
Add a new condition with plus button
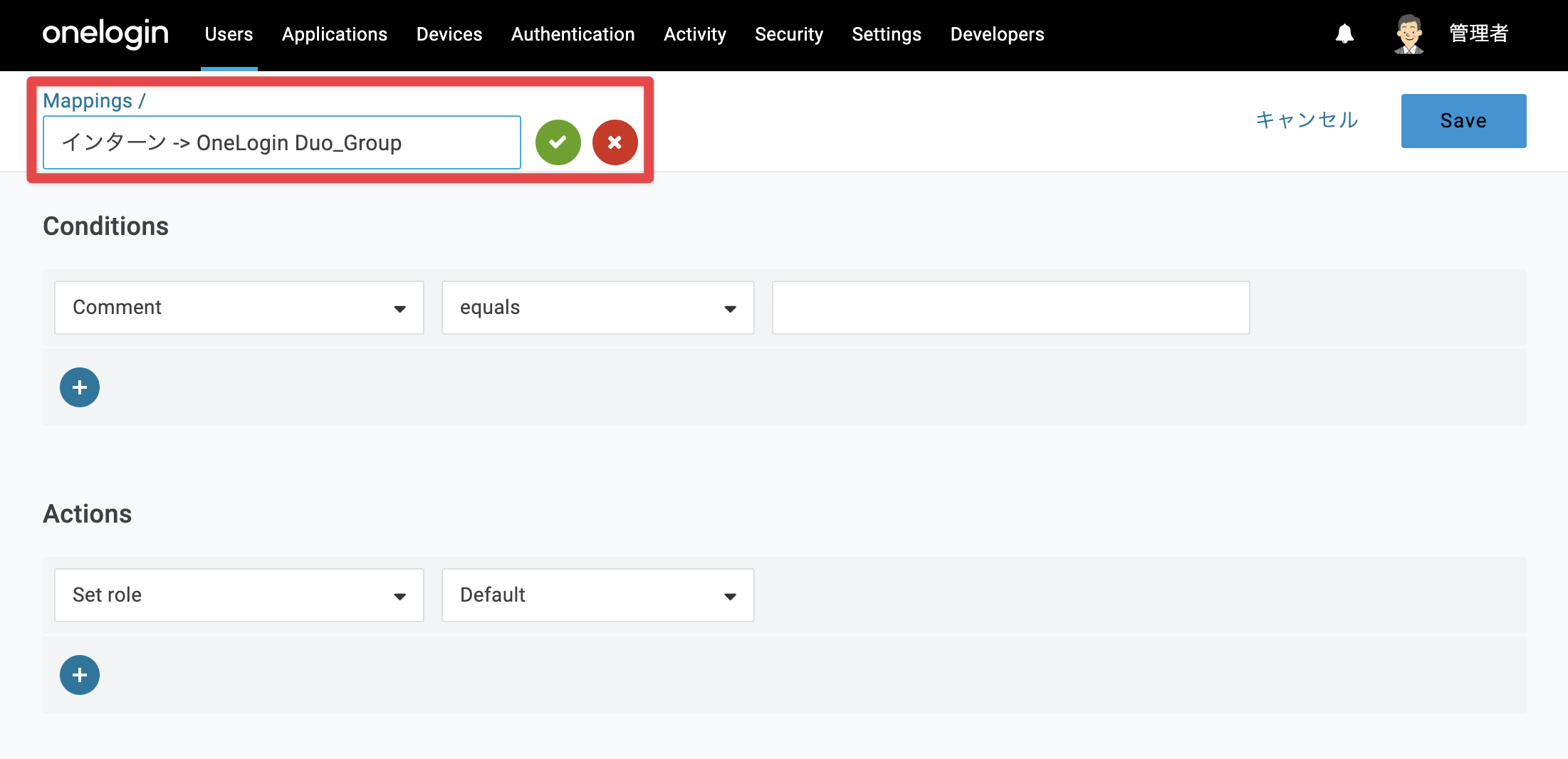[x=80, y=387]
